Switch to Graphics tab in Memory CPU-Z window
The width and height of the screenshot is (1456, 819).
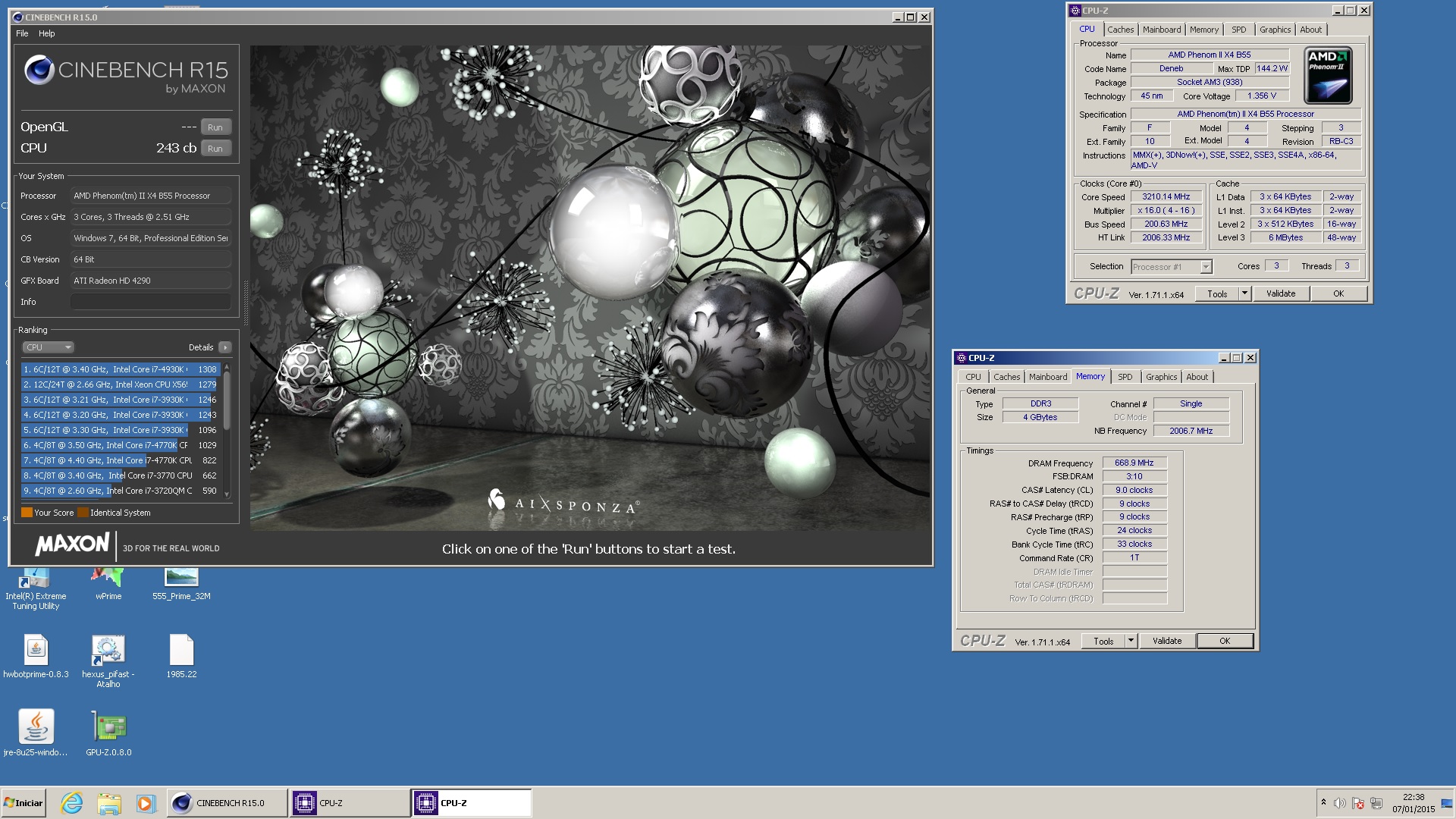pos(1161,377)
